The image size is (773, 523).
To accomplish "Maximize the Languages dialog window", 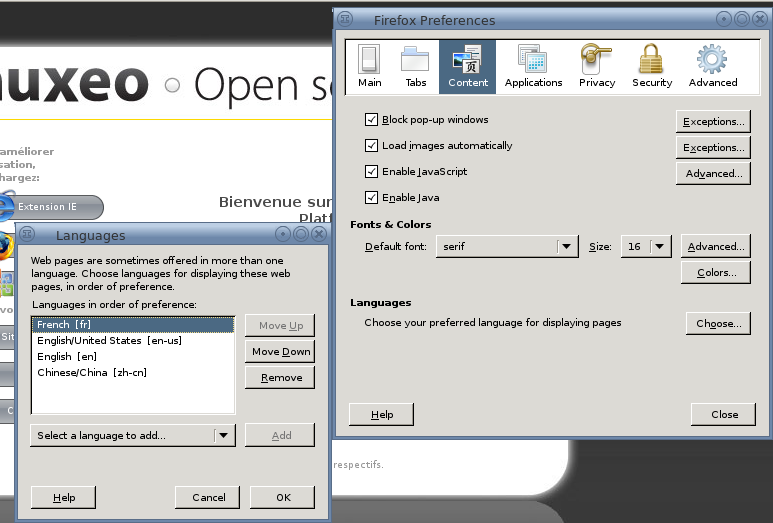I will point(301,234).
